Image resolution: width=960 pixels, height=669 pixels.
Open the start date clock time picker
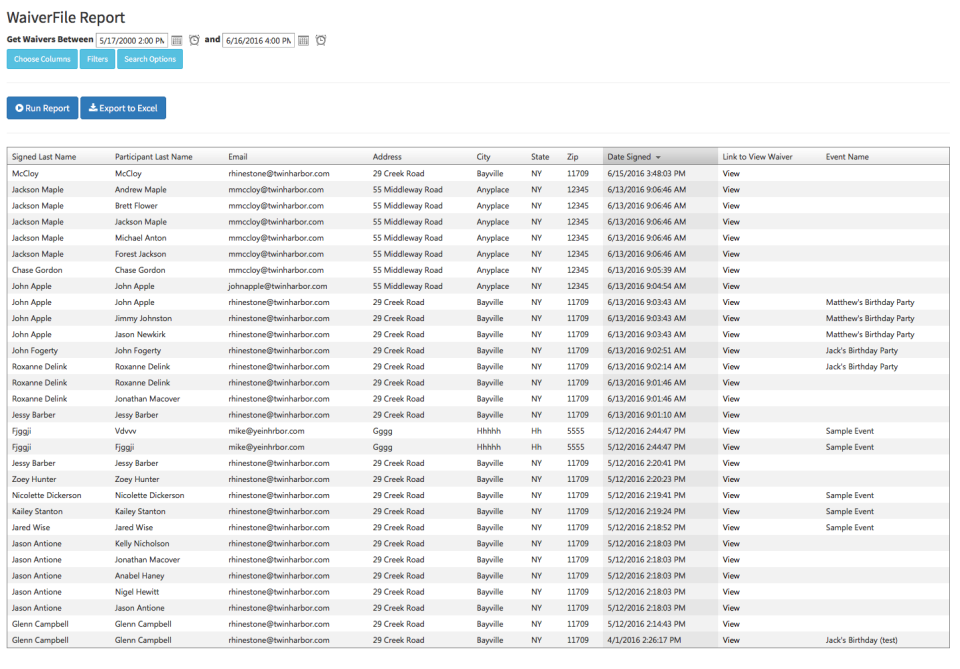[x=195, y=40]
